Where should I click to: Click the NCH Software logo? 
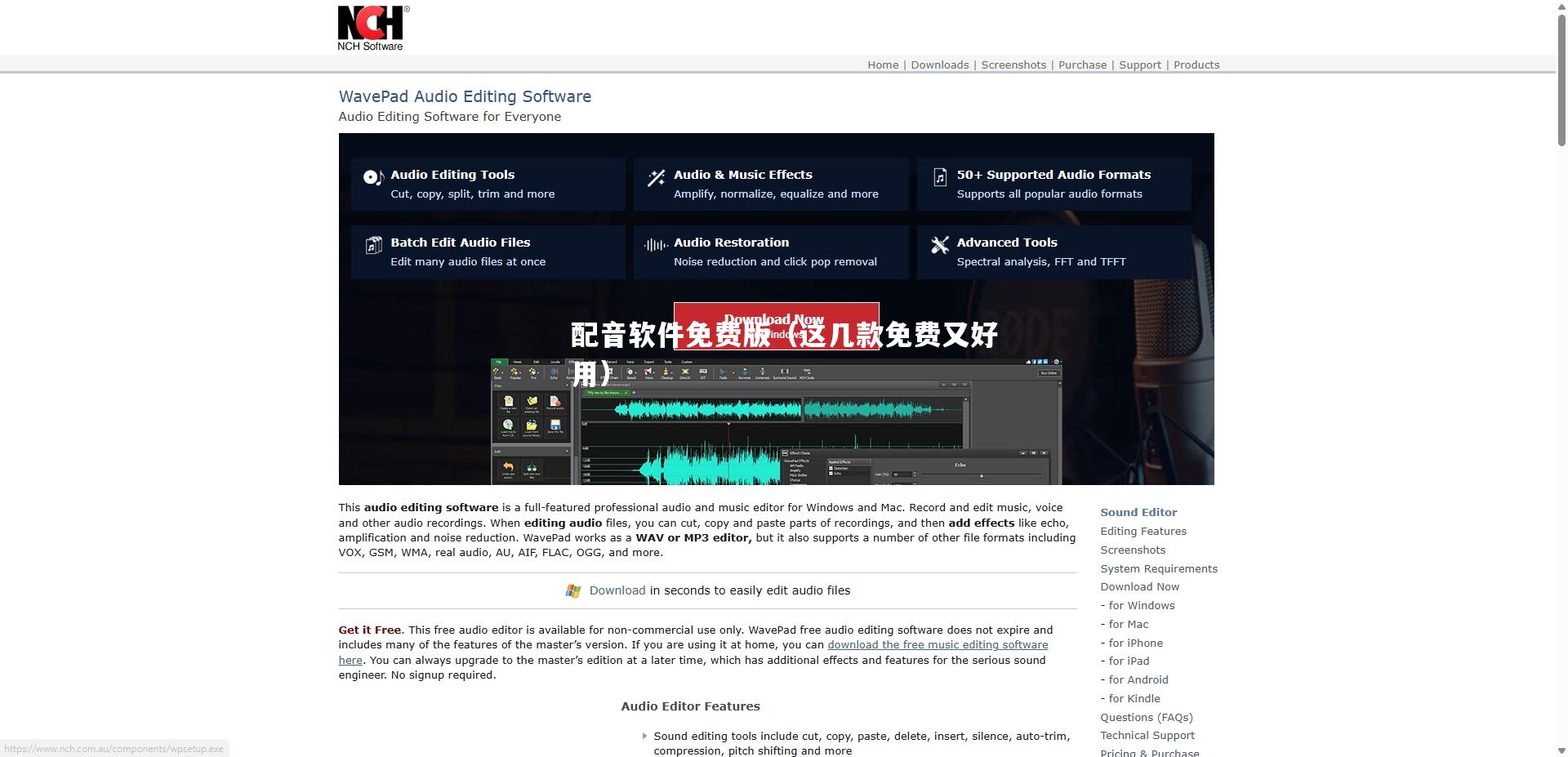[373, 29]
